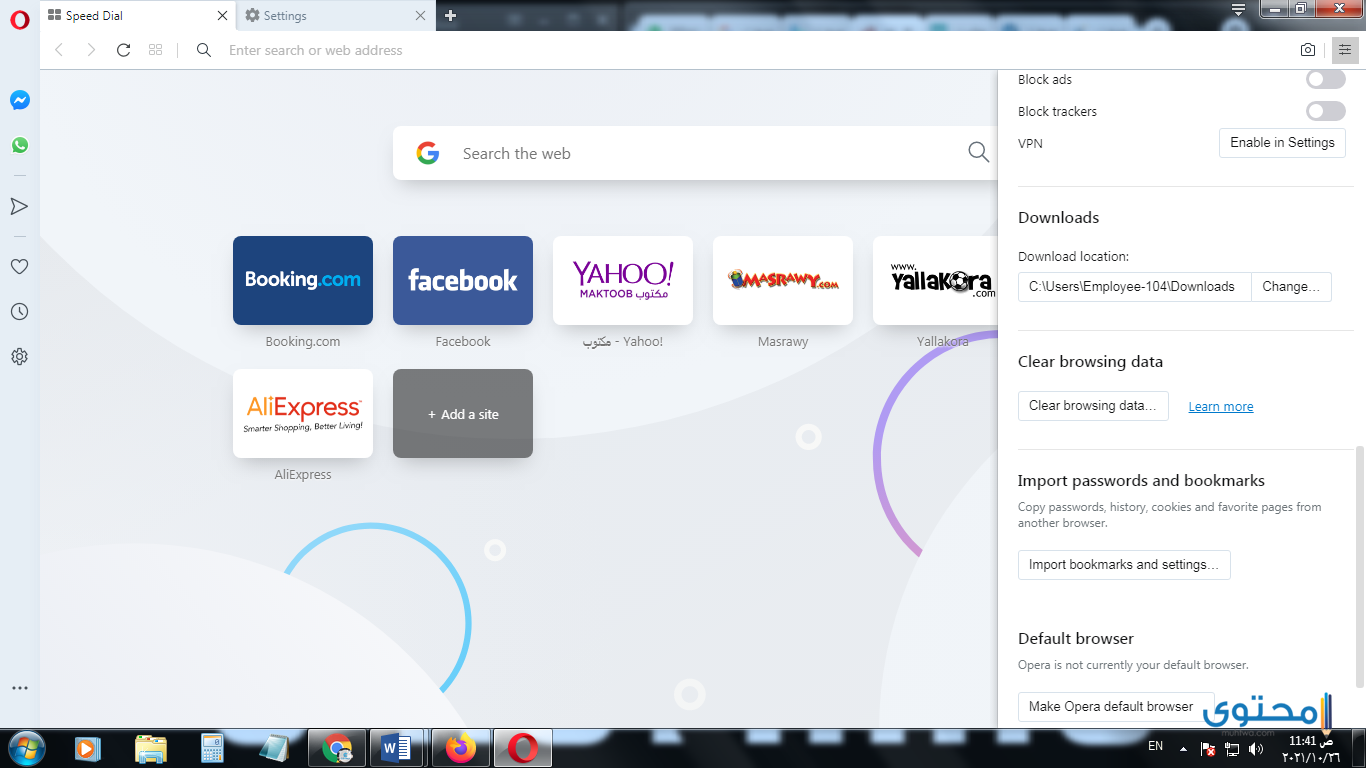Open a new tab with plus icon
This screenshot has height=768, width=1366.
(450, 16)
